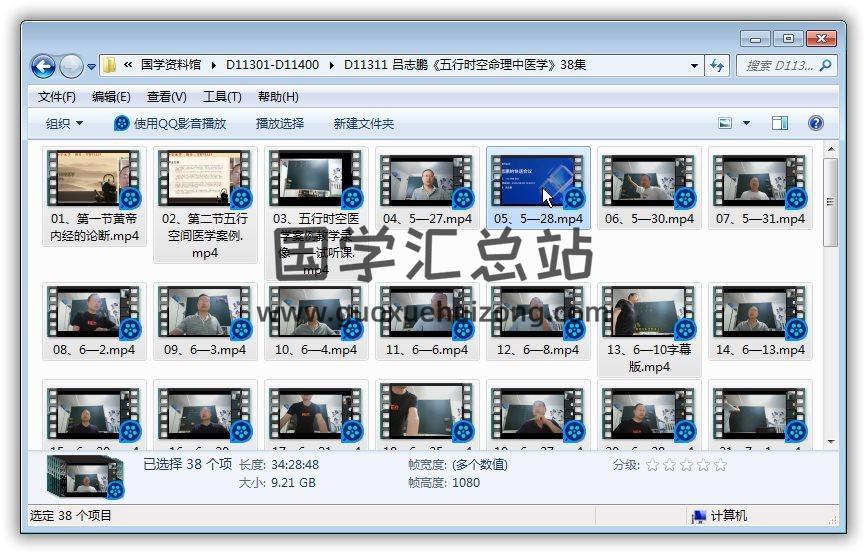Open the 文件(F) menu
The width and height of the screenshot is (867, 554).
[56, 97]
